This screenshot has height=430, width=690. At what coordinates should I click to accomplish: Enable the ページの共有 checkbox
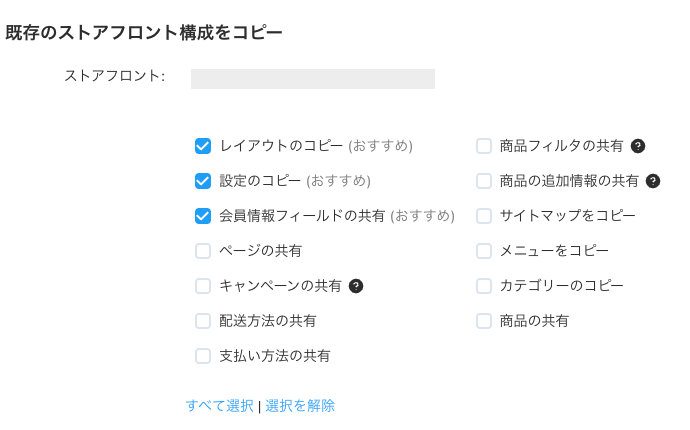[203, 251]
